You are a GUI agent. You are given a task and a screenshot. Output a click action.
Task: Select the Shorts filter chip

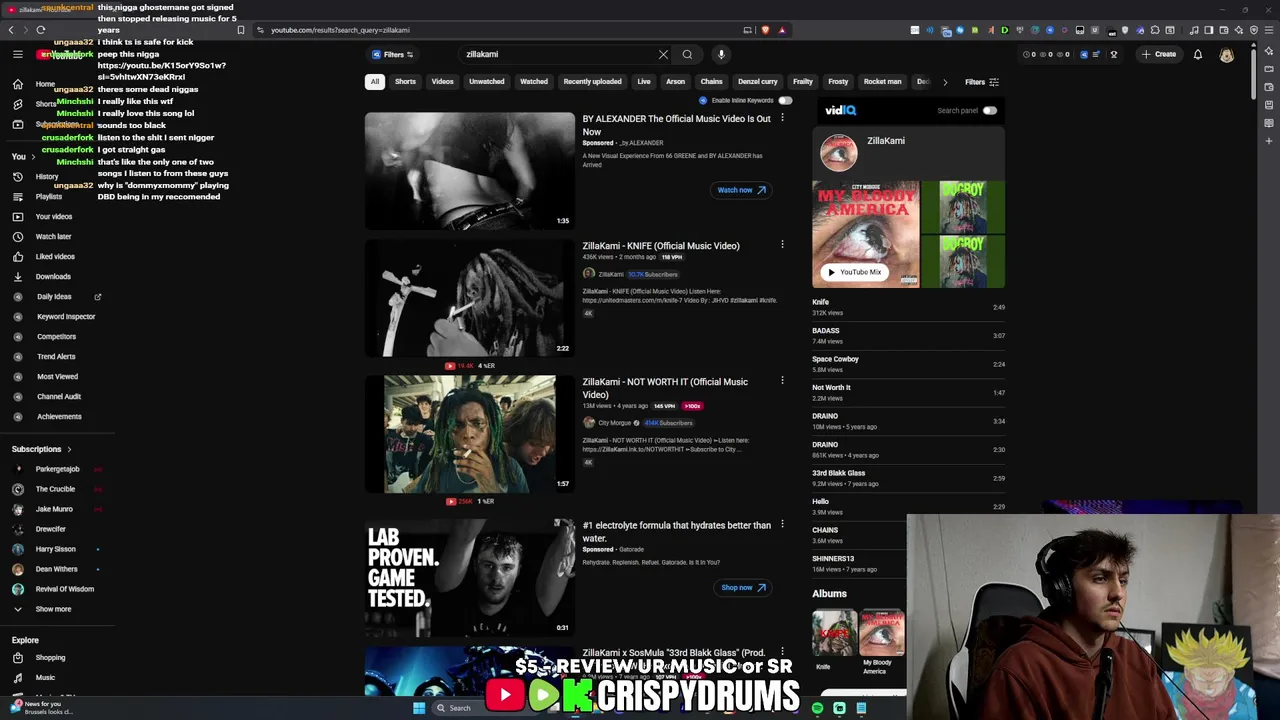click(405, 82)
